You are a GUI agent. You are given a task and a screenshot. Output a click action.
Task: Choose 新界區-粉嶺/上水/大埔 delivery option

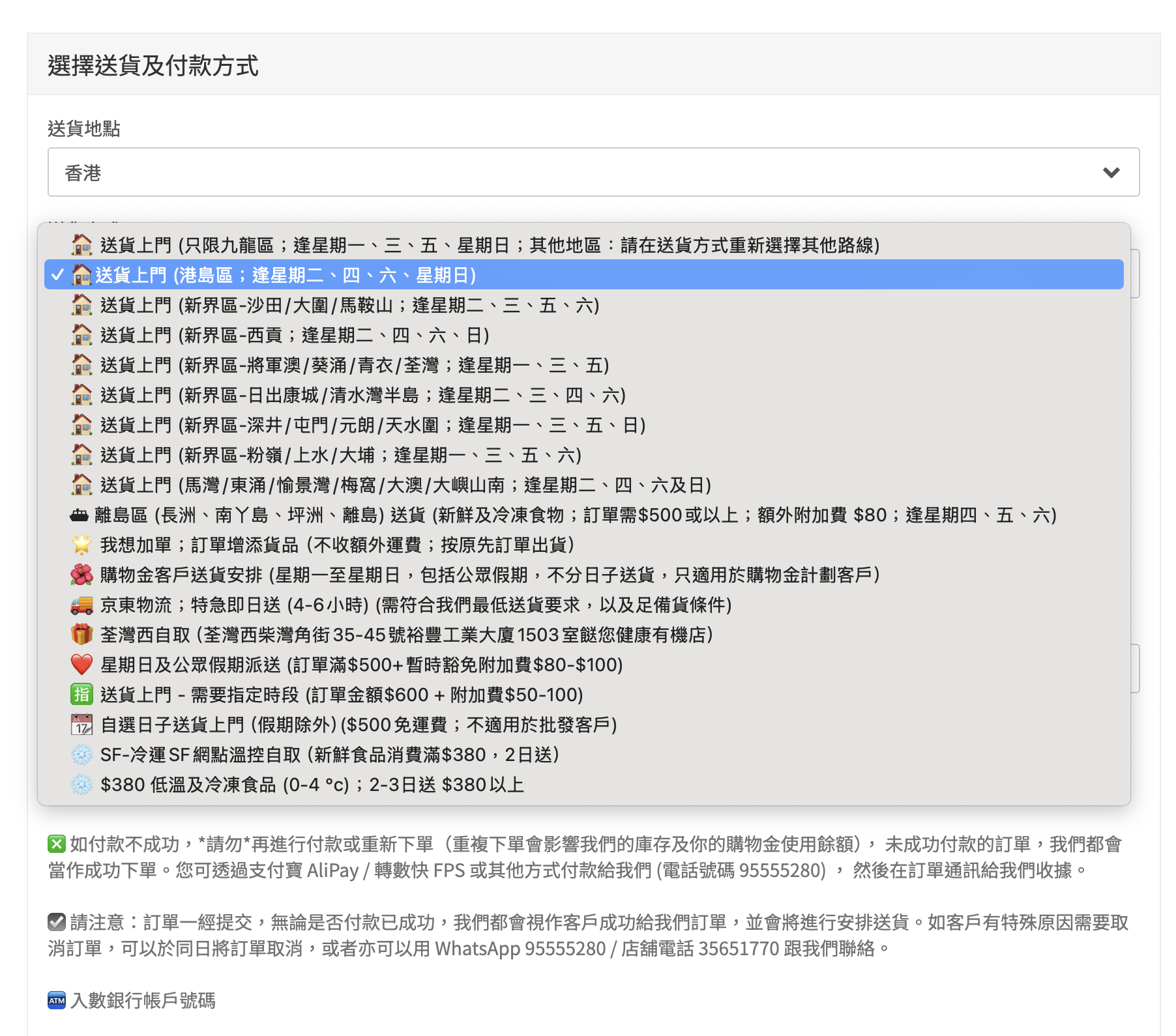[340, 455]
